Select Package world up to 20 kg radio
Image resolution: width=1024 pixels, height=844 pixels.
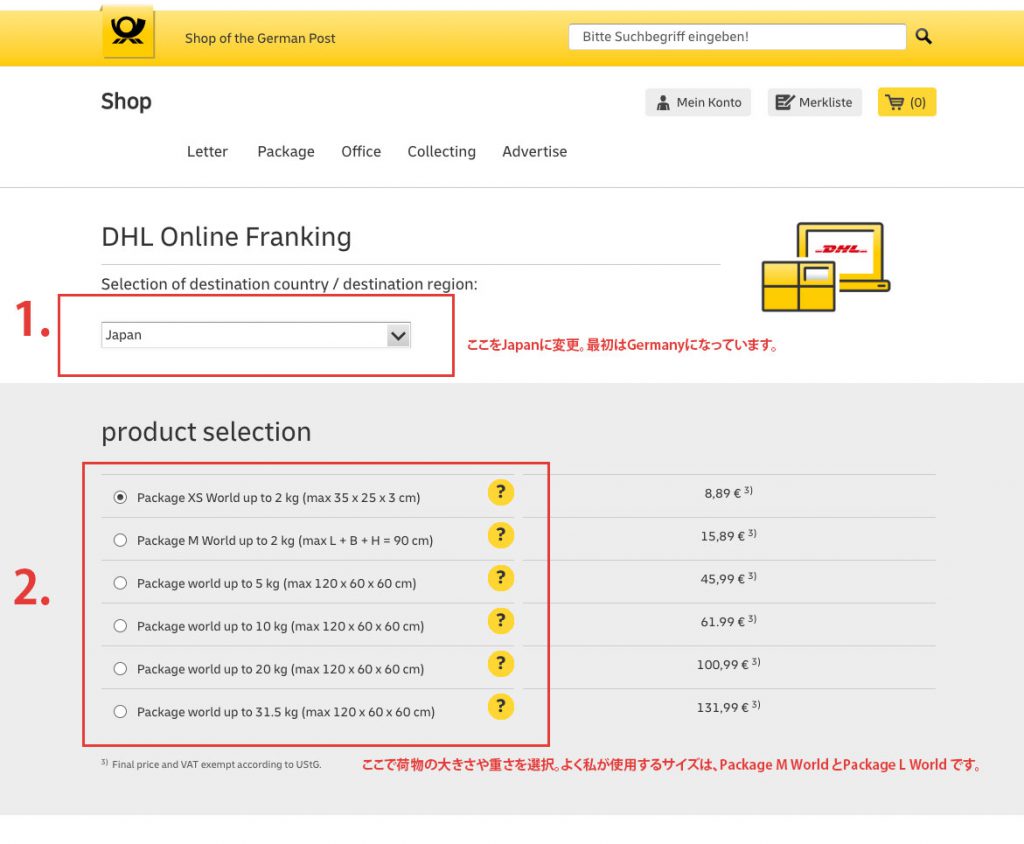pyautogui.click(x=120, y=668)
